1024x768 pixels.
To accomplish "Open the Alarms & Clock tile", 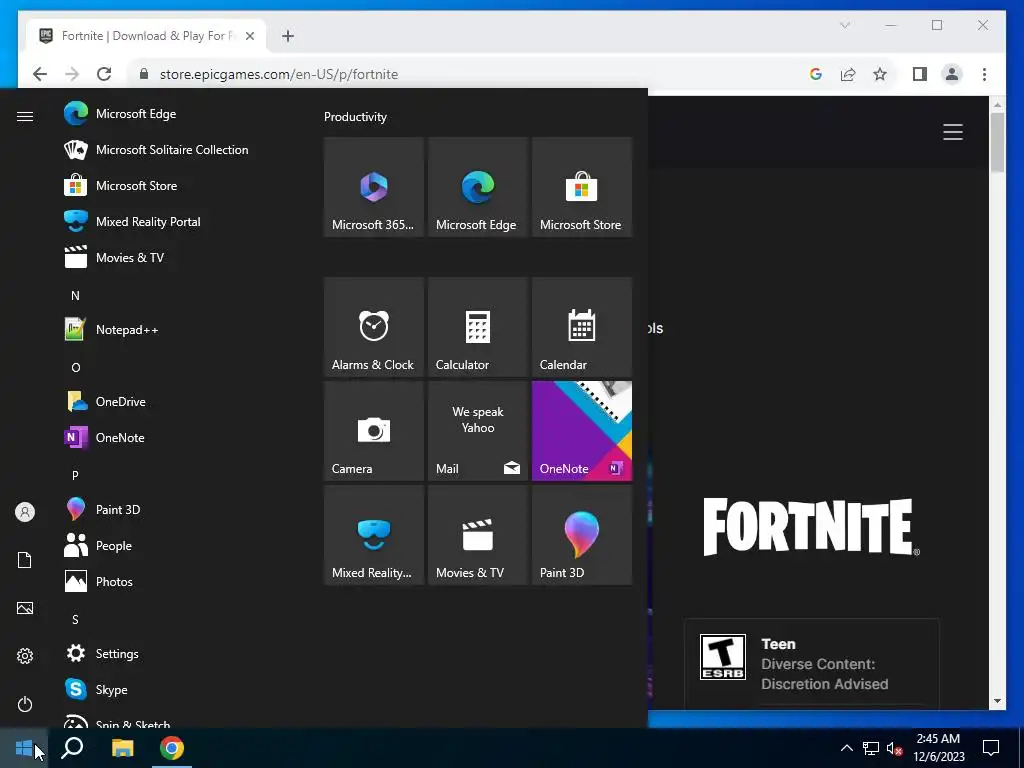I will click(x=374, y=327).
